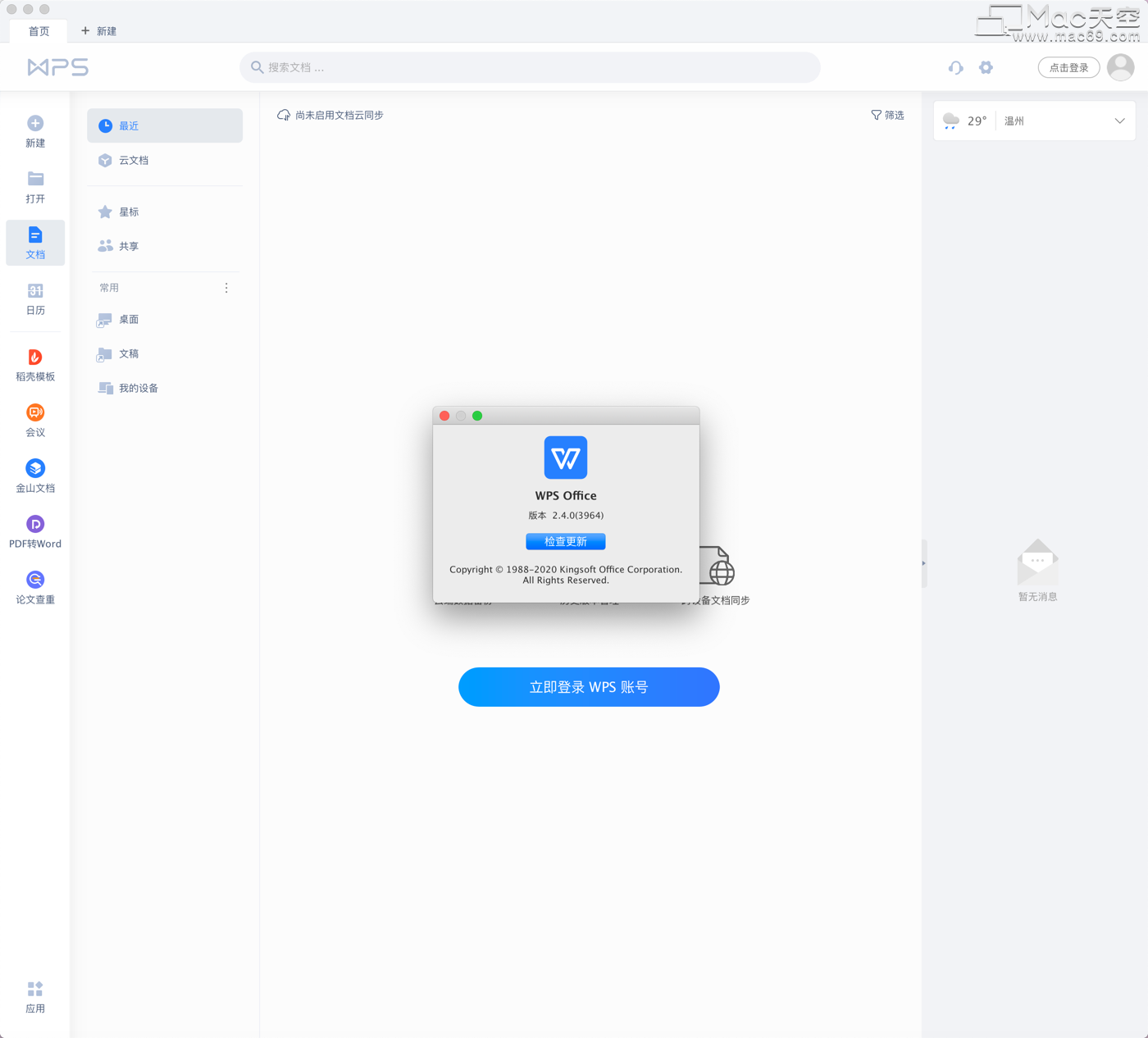Image resolution: width=1148 pixels, height=1038 pixels.
Task: Open 星标 starred documents
Action: pos(165,212)
